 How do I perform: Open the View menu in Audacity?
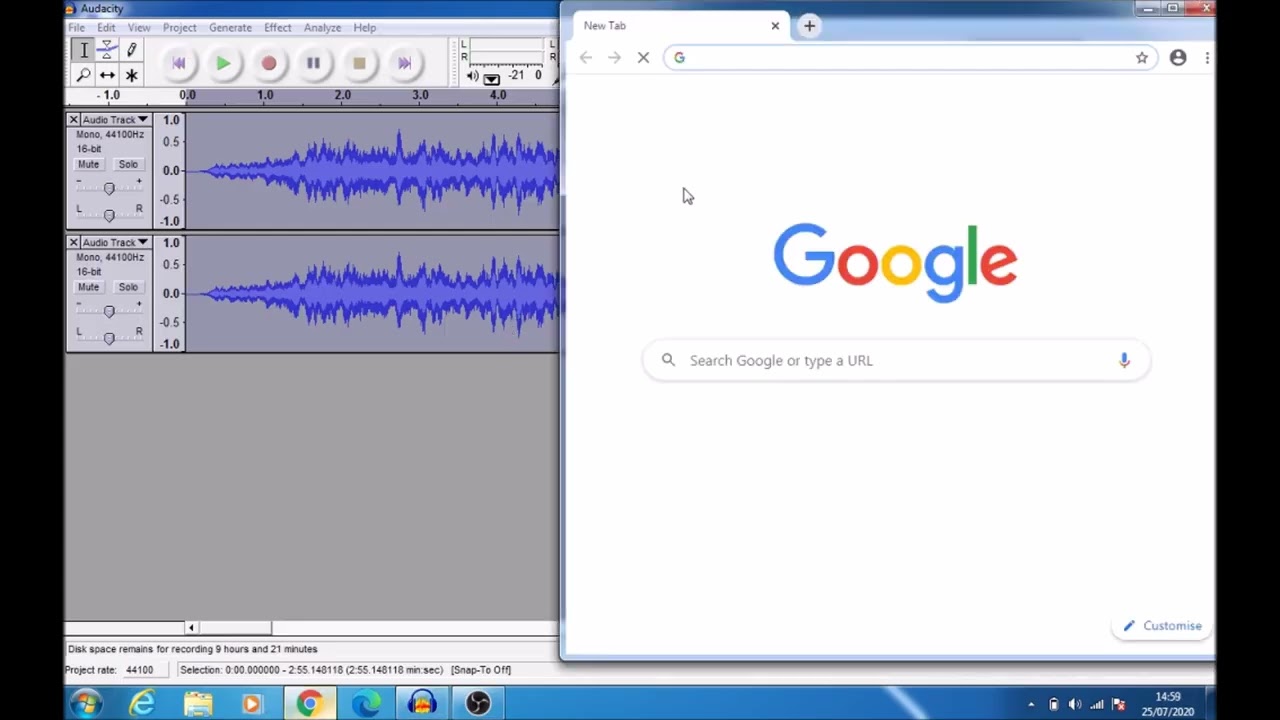(139, 28)
